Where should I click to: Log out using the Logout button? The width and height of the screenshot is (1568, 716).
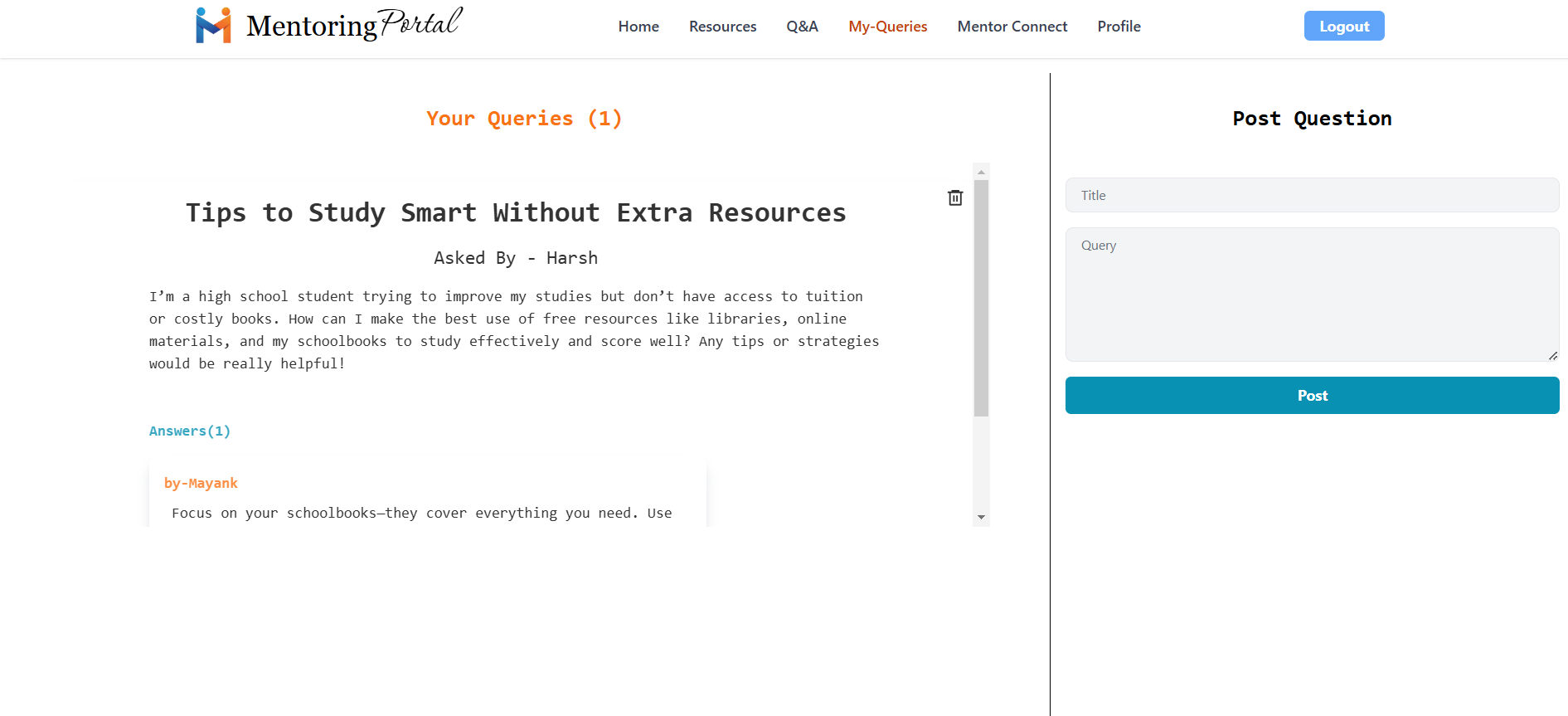pyautogui.click(x=1343, y=26)
